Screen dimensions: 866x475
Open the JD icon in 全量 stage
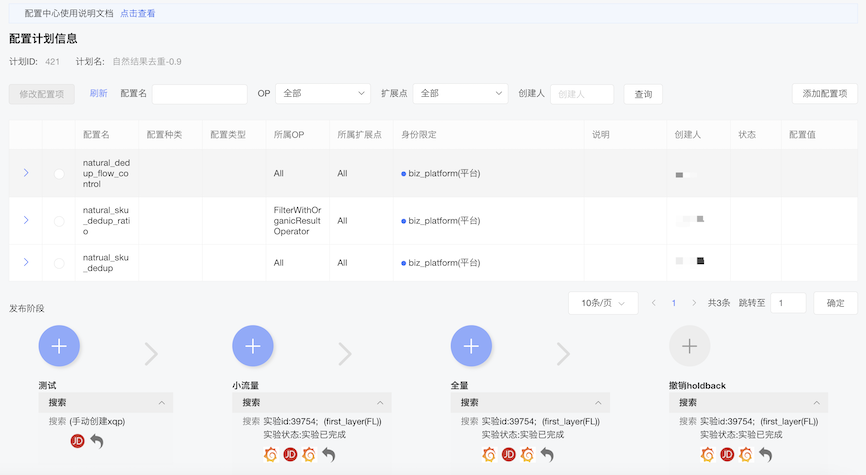pos(508,454)
